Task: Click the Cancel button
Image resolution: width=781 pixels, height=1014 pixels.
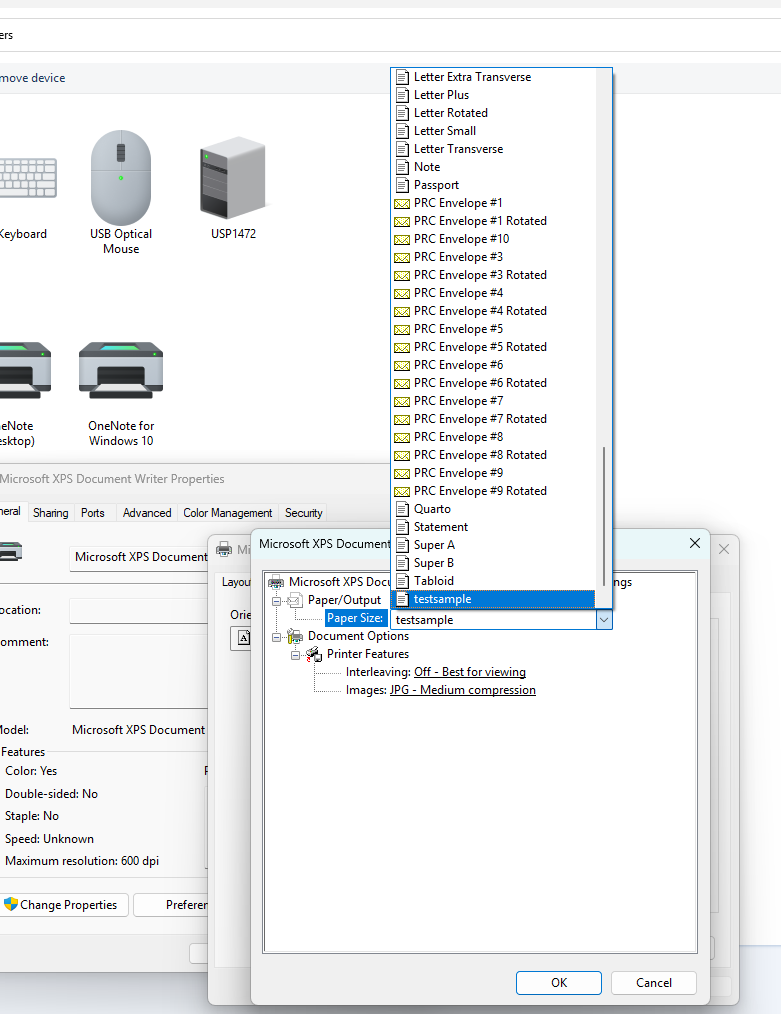Action: 654,982
